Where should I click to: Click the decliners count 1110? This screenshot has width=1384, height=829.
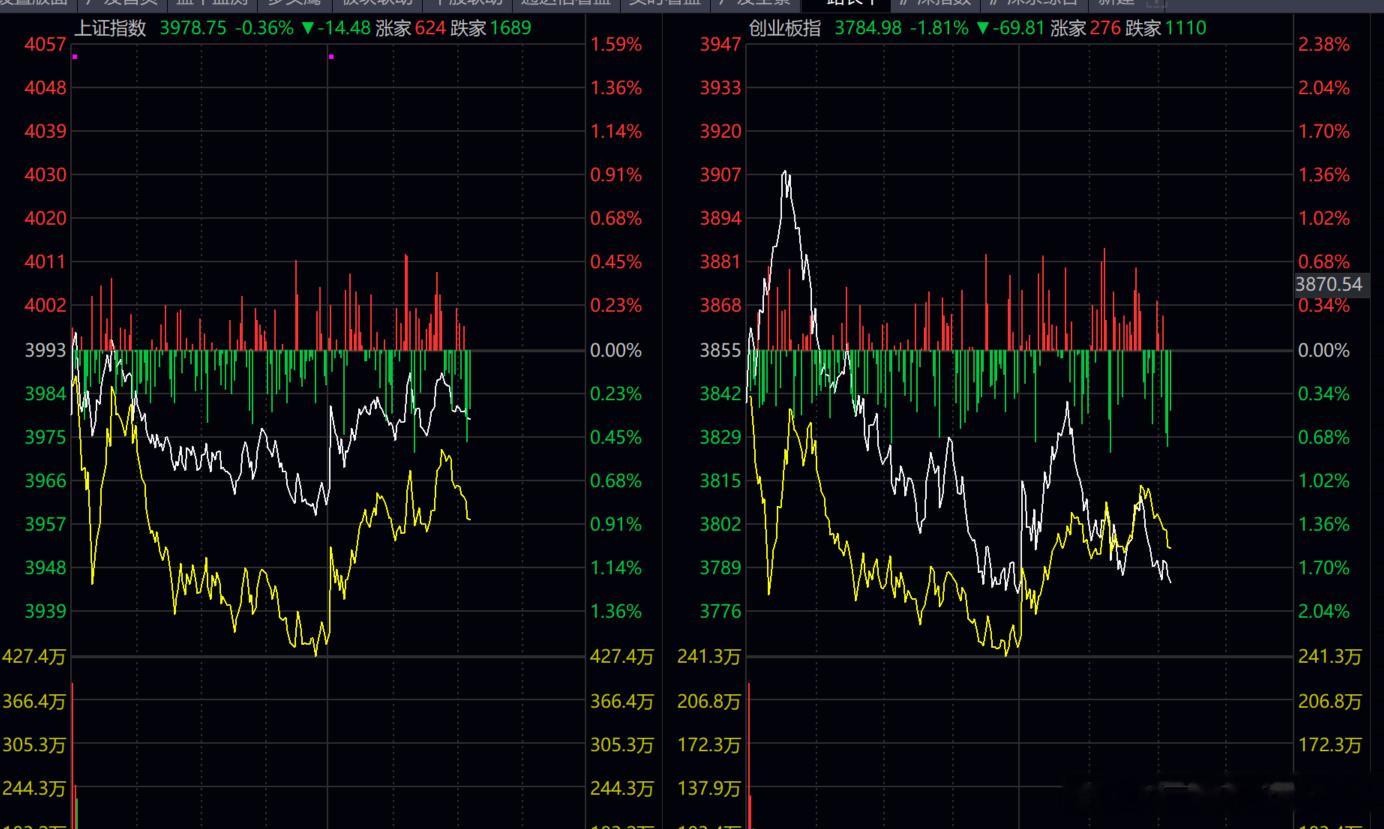click(1185, 28)
